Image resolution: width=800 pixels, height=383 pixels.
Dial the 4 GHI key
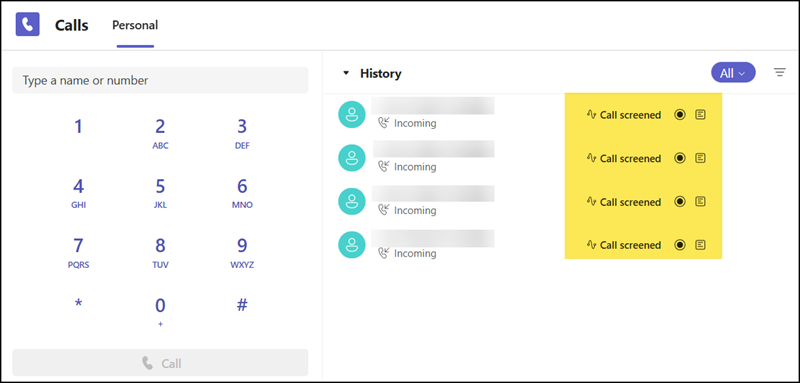(x=78, y=194)
